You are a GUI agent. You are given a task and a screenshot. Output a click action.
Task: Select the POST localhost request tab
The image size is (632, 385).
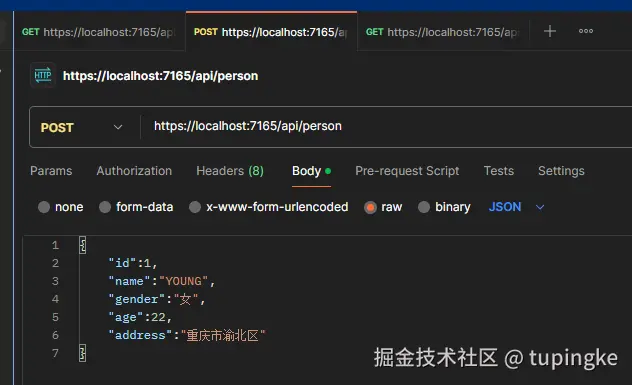point(271,32)
